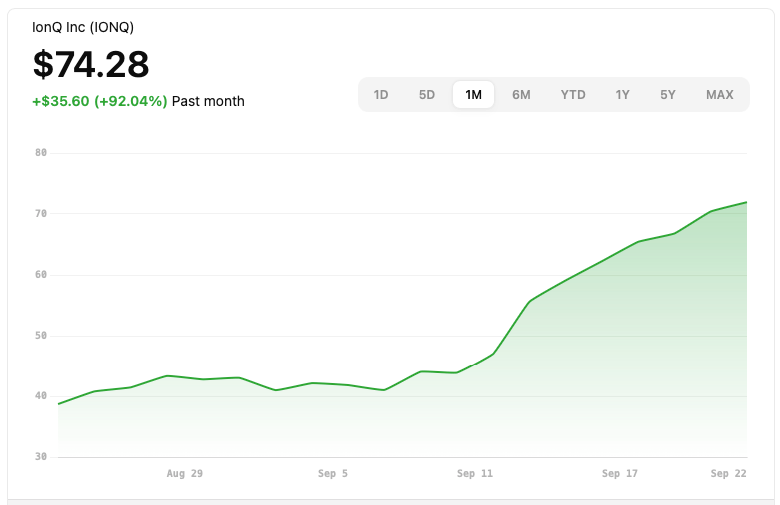Select the 1M range tab
This screenshot has height=505, width=780.
click(473, 95)
